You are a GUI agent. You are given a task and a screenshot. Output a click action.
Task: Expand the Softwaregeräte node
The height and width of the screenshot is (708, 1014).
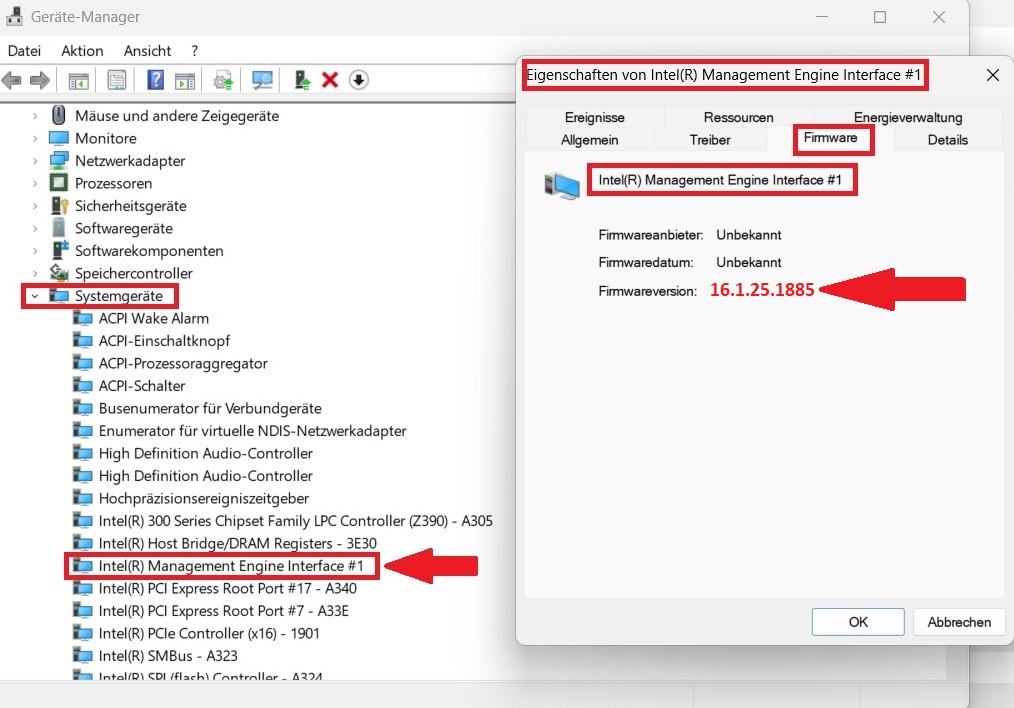tap(35, 228)
